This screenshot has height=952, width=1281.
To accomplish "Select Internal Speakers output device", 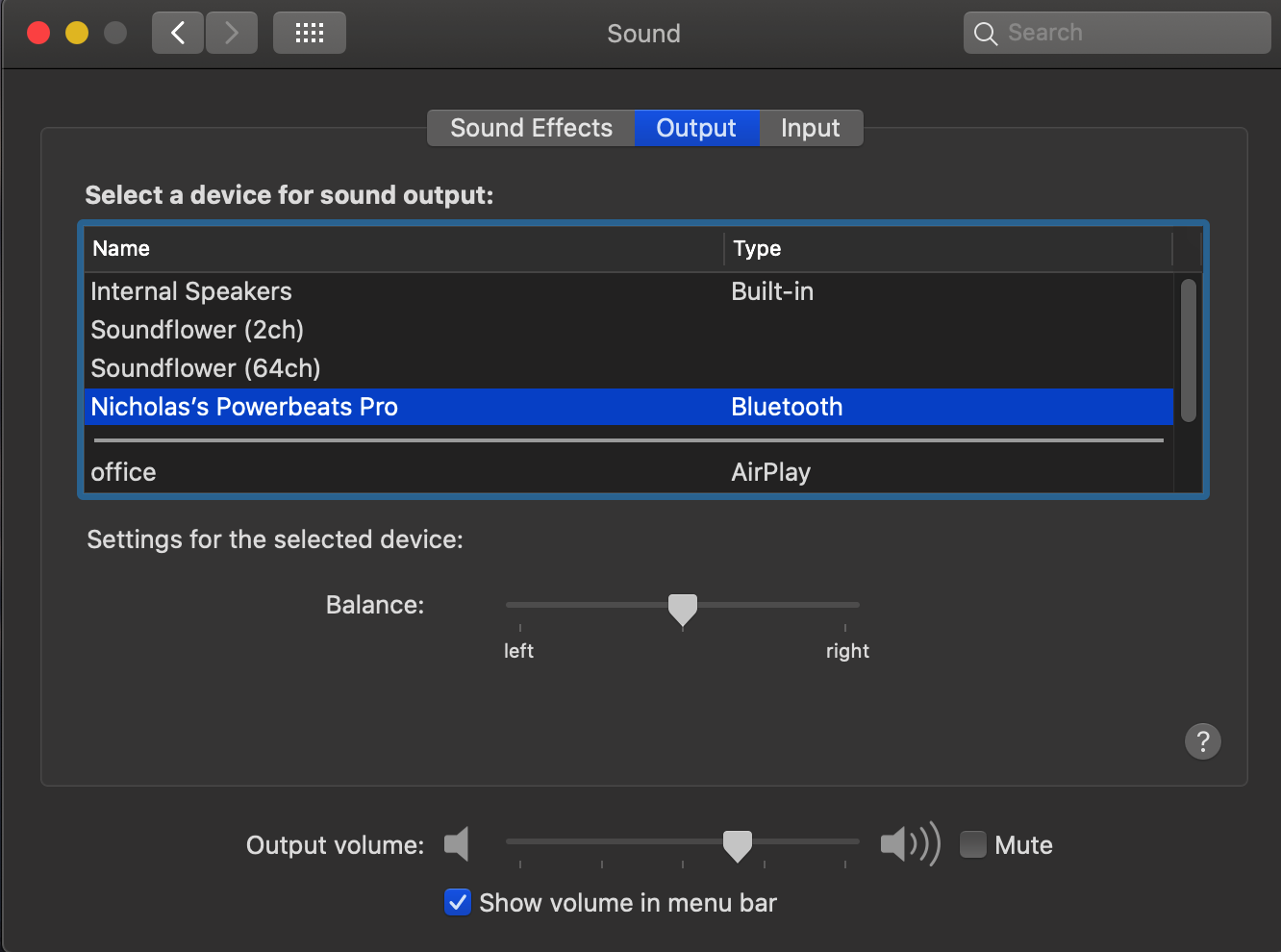I will 191,291.
